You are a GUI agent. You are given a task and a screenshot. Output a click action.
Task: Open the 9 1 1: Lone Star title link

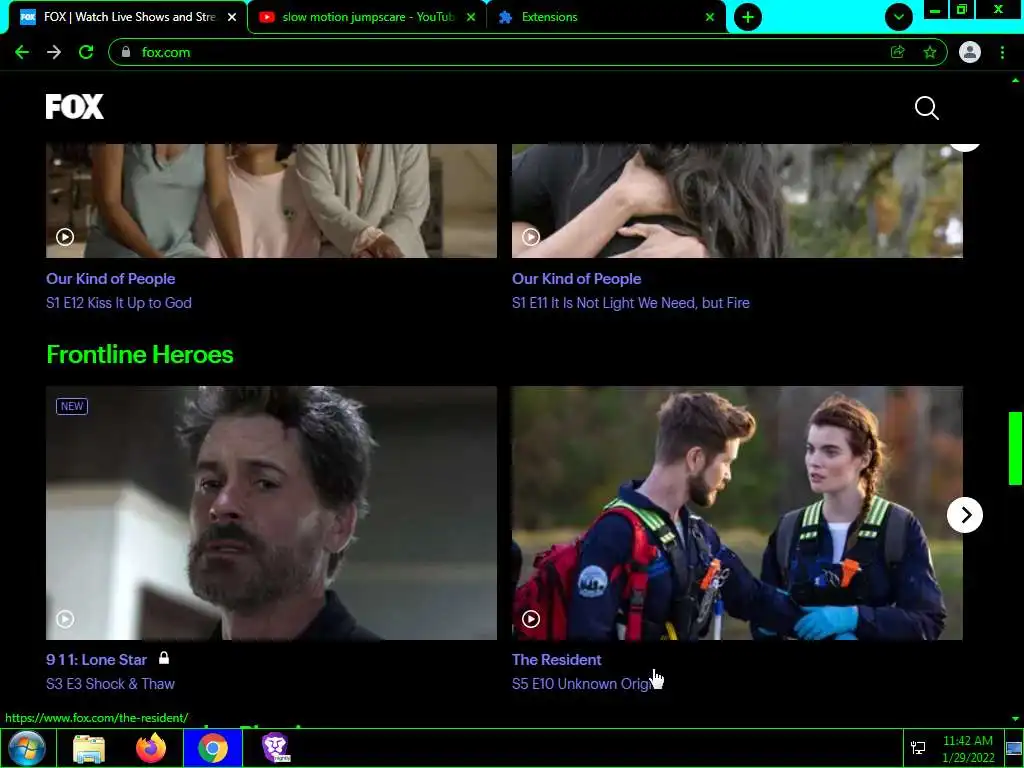coord(97,660)
